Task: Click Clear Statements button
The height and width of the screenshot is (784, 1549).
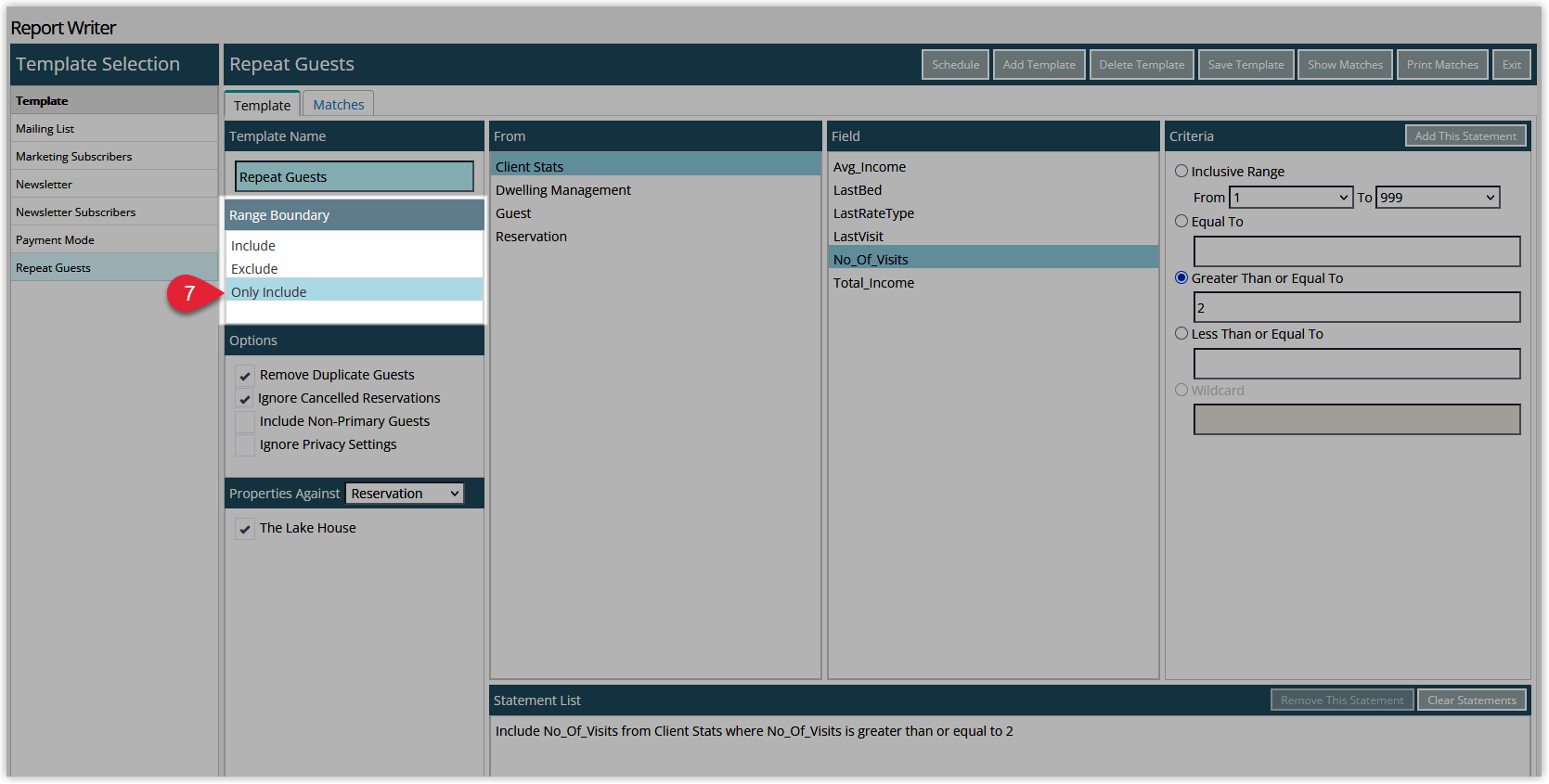Action: (x=1472, y=700)
